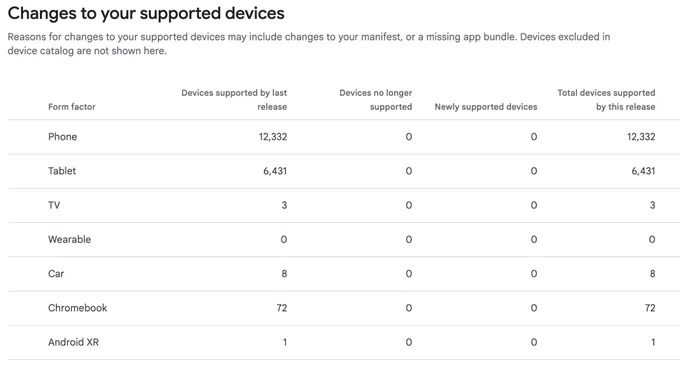Click Chromebook's 72 under last release
This screenshot has width=680, height=369.
[282, 308]
